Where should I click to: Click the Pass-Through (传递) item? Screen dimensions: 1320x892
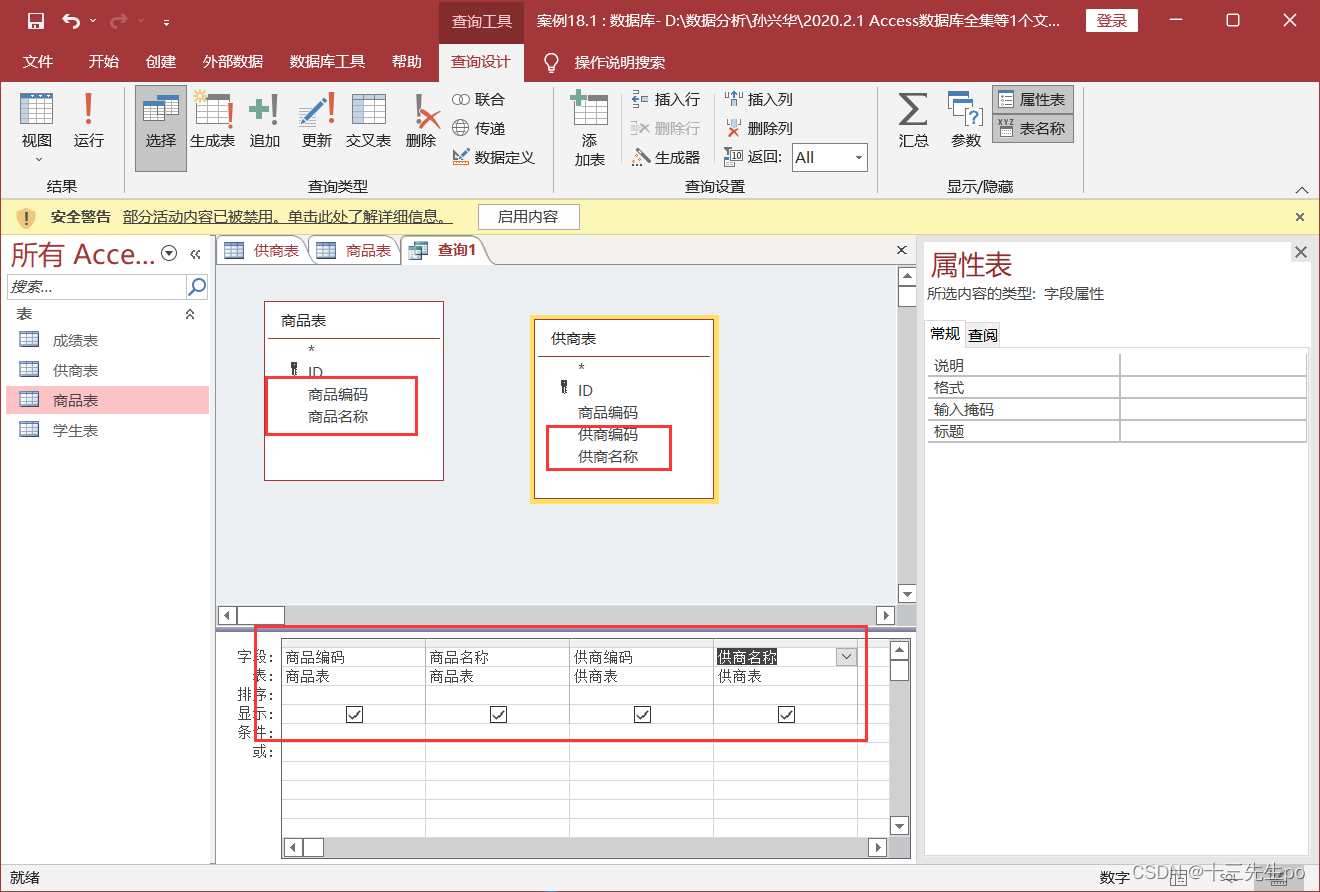(x=479, y=128)
